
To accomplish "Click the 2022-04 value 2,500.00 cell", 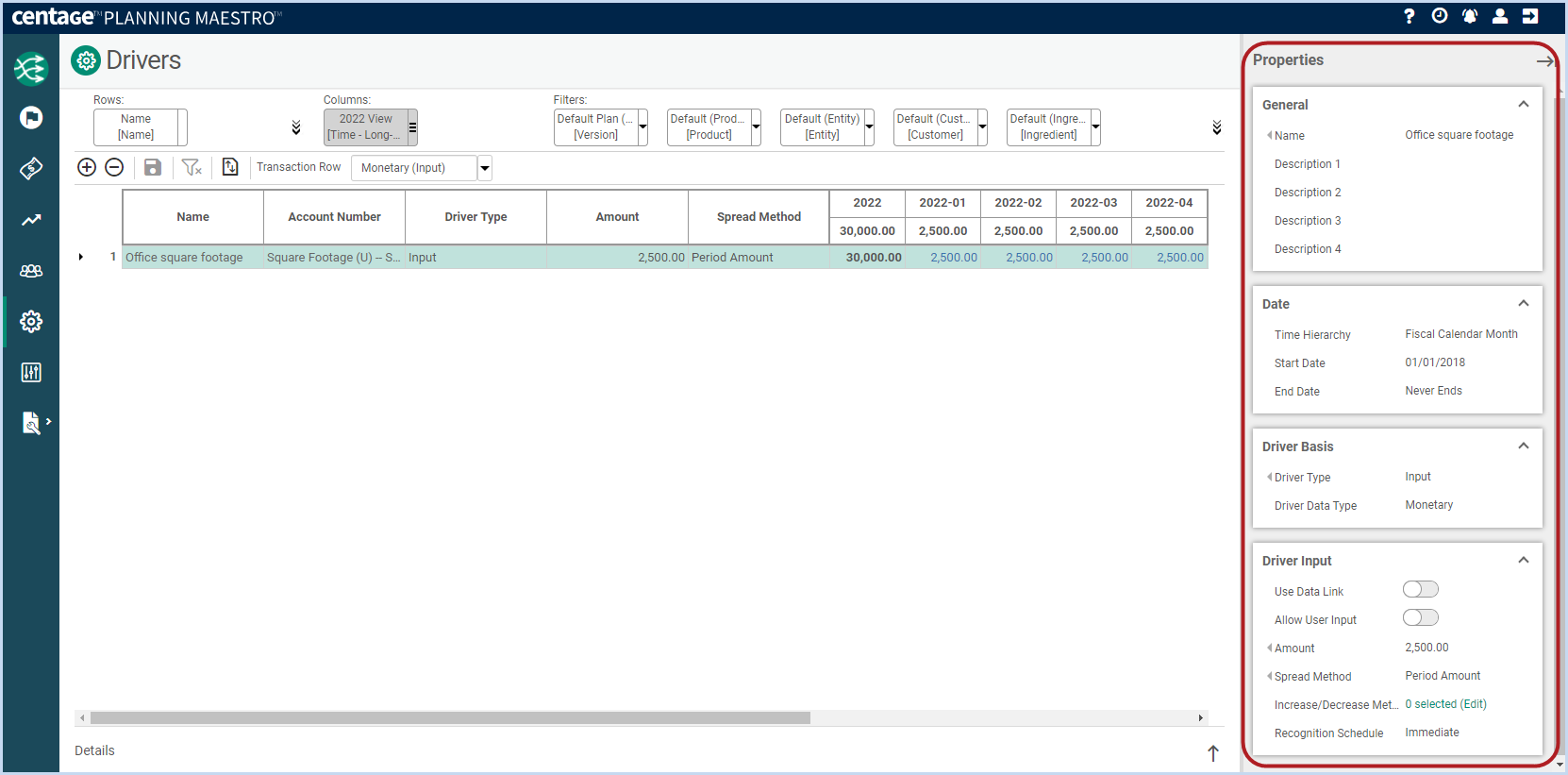I will pos(1169,257).
